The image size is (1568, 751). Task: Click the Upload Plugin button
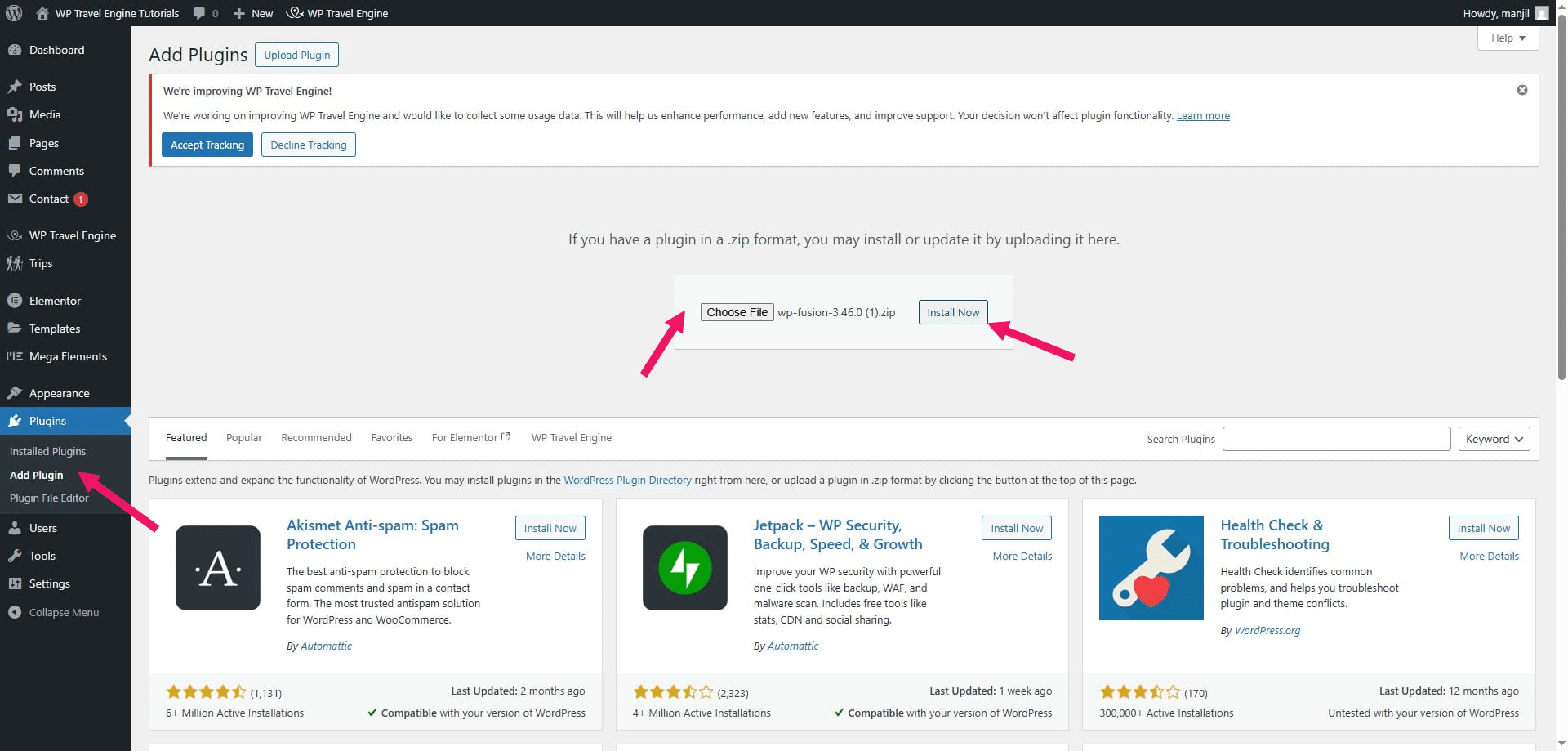tap(296, 54)
